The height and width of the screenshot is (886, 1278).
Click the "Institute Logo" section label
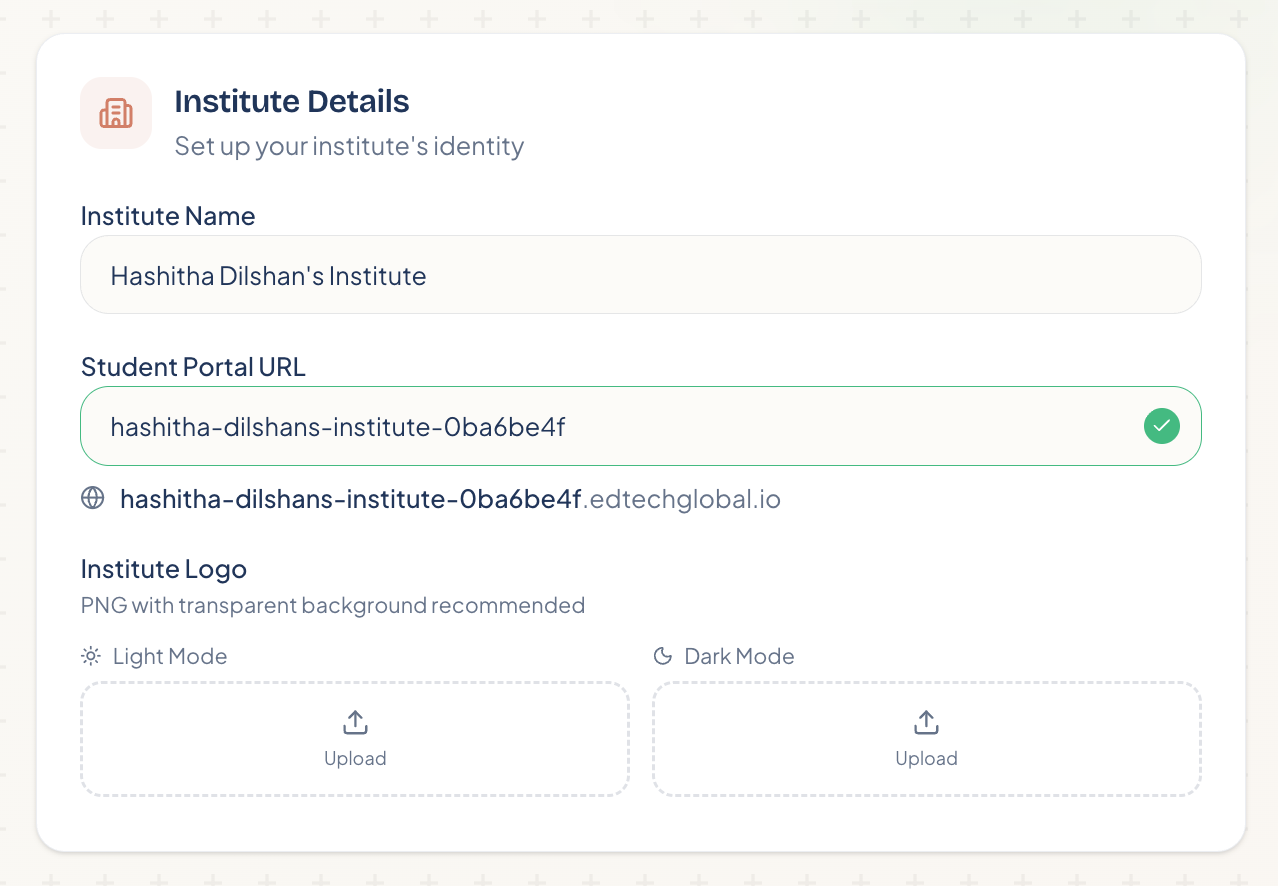tap(164, 569)
